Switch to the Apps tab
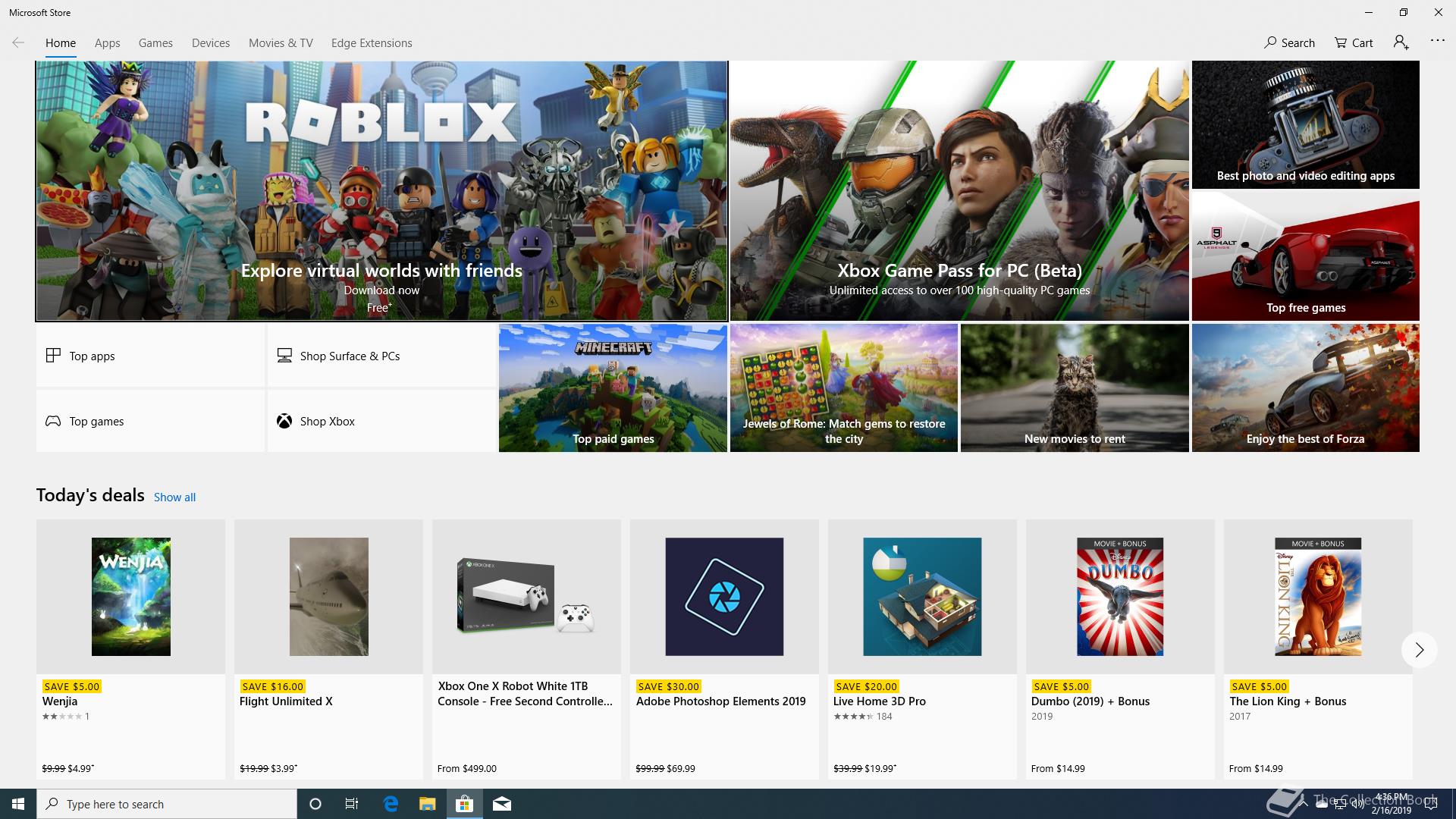This screenshot has width=1456, height=819. click(108, 43)
